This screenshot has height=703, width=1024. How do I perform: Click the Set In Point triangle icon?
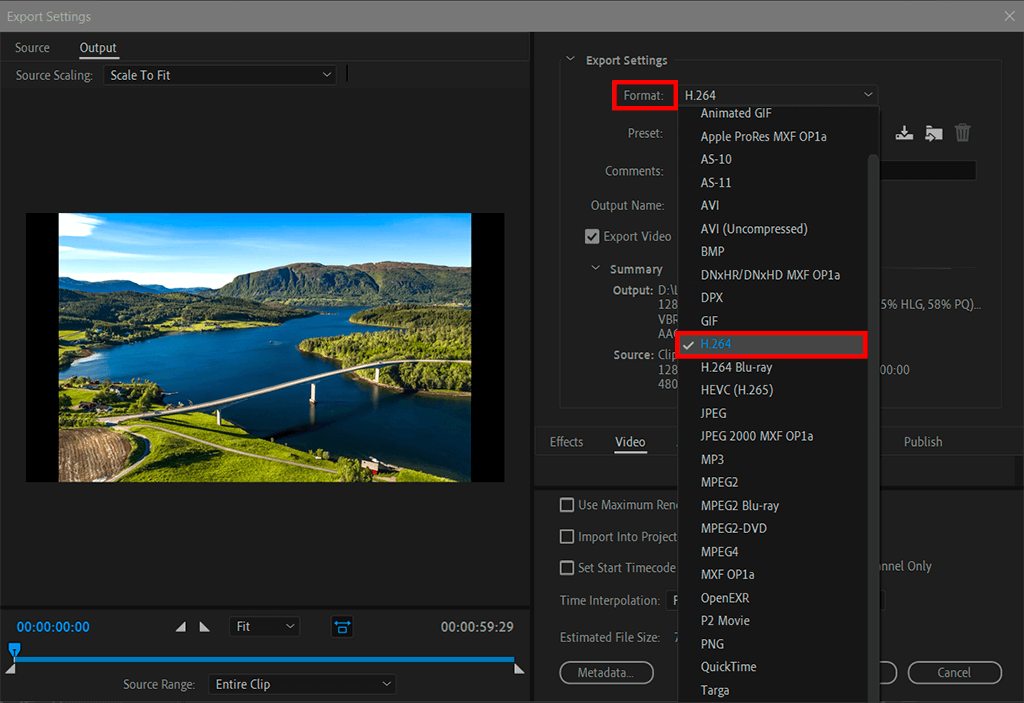point(181,627)
